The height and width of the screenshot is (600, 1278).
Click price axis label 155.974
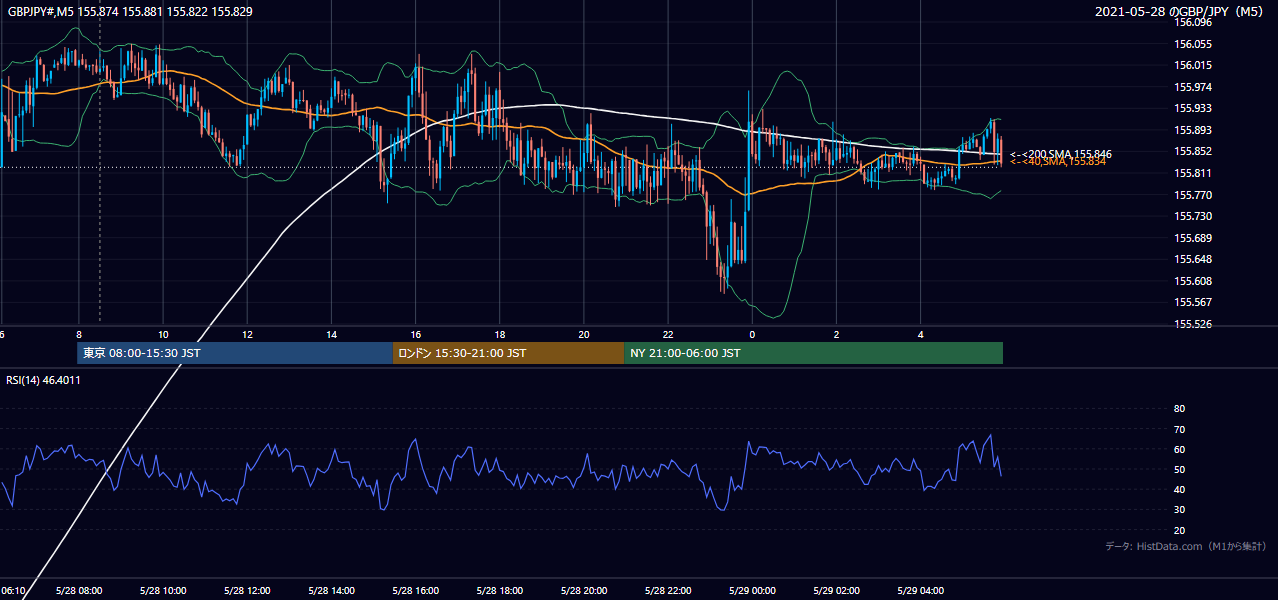click(1193, 87)
